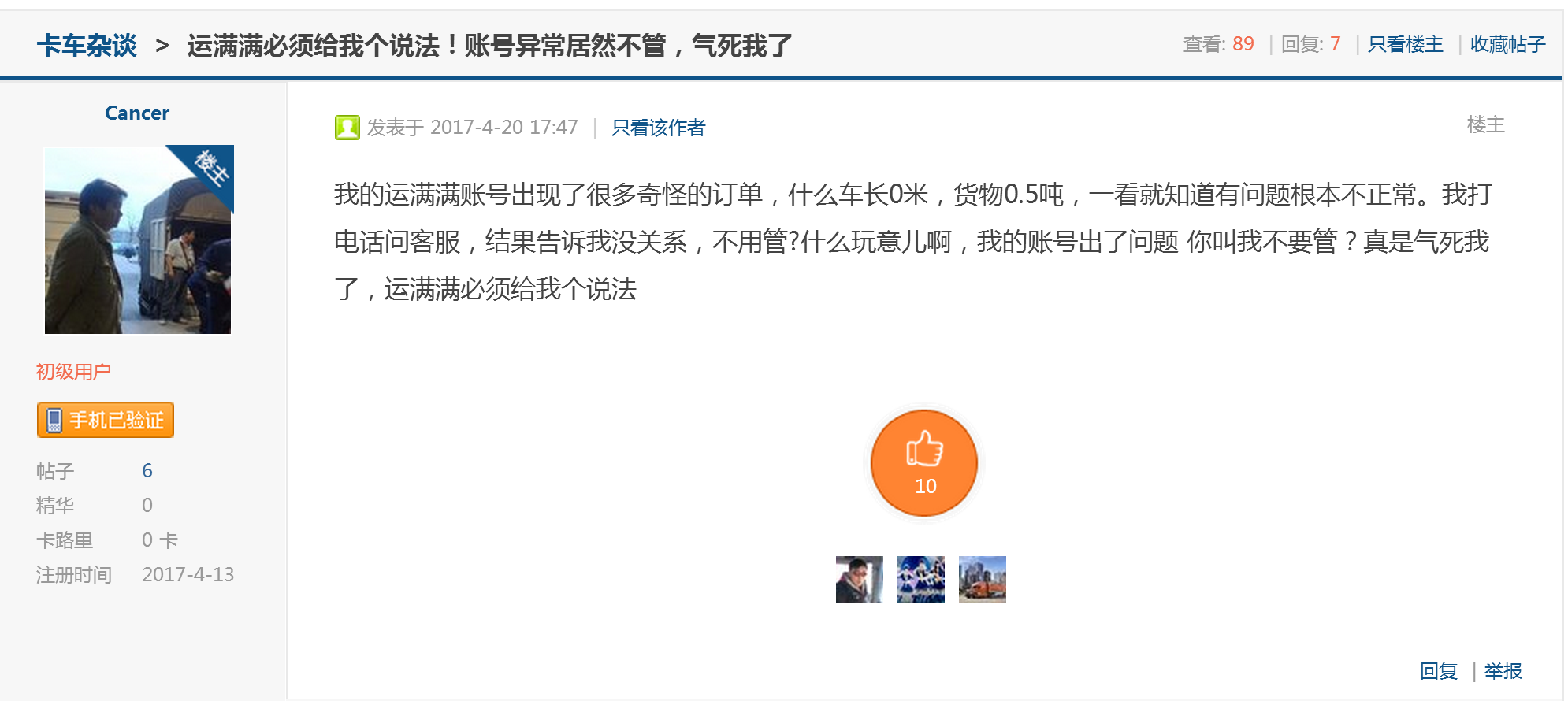Click the orange thumbs-up like button

[x=924, y=463]
